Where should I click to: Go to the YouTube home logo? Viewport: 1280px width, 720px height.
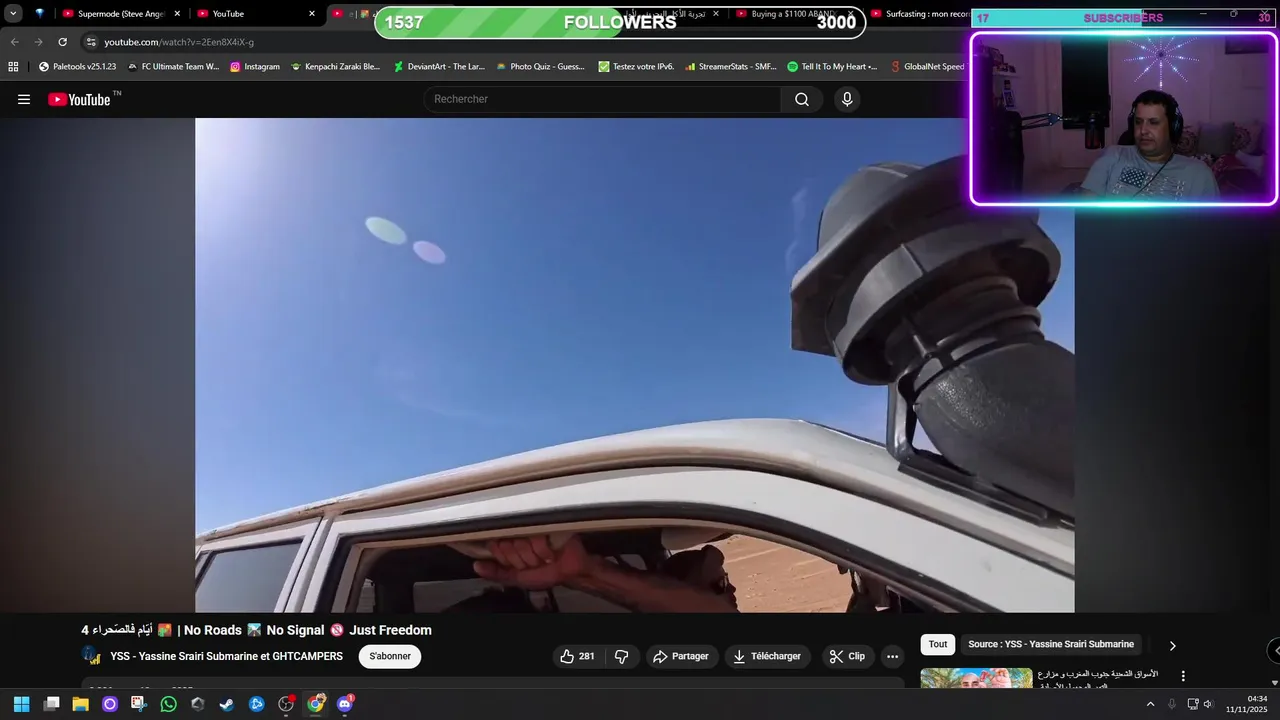tap(79, 99)
